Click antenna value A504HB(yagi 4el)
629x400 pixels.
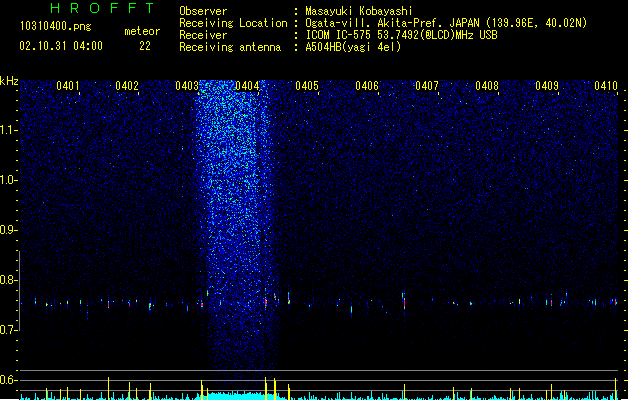click(x=353, y=47)
